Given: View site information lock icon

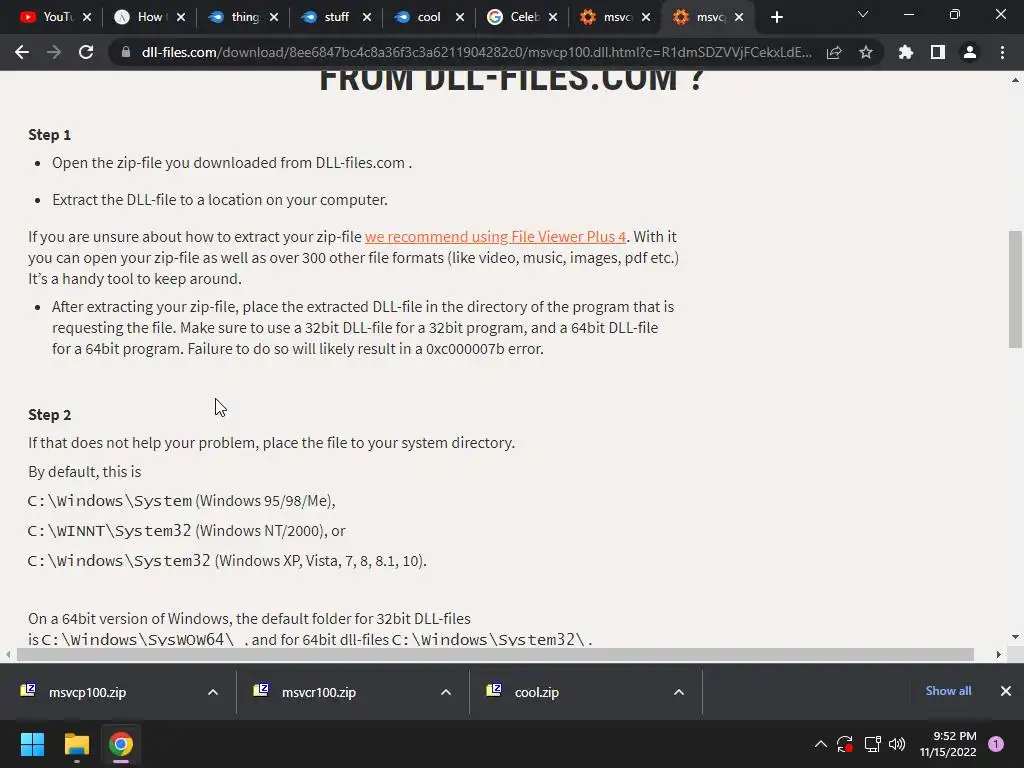Looking at the screenshot, I should [126, 52].
